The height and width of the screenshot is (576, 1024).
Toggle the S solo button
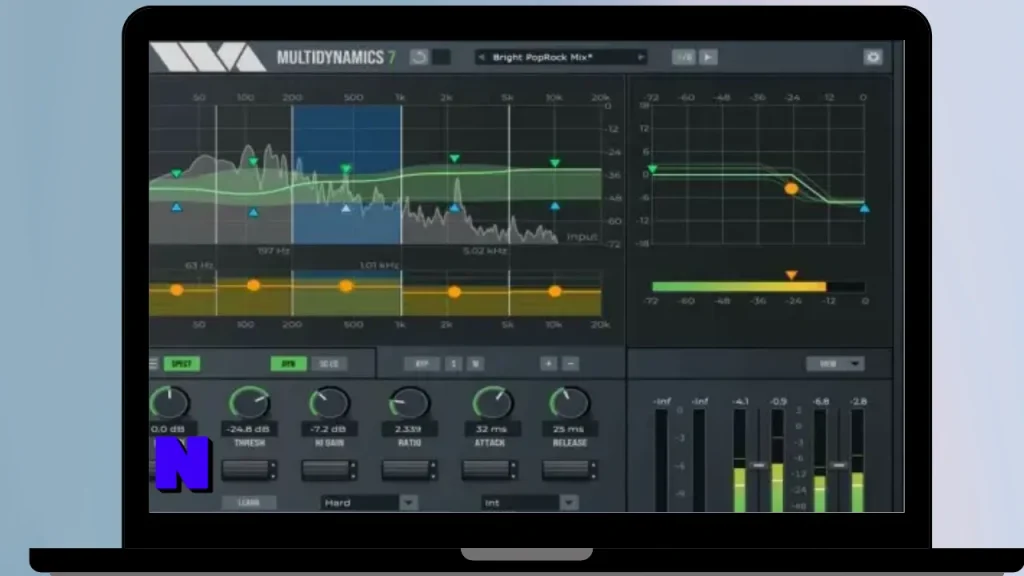[x=454, y=364]
